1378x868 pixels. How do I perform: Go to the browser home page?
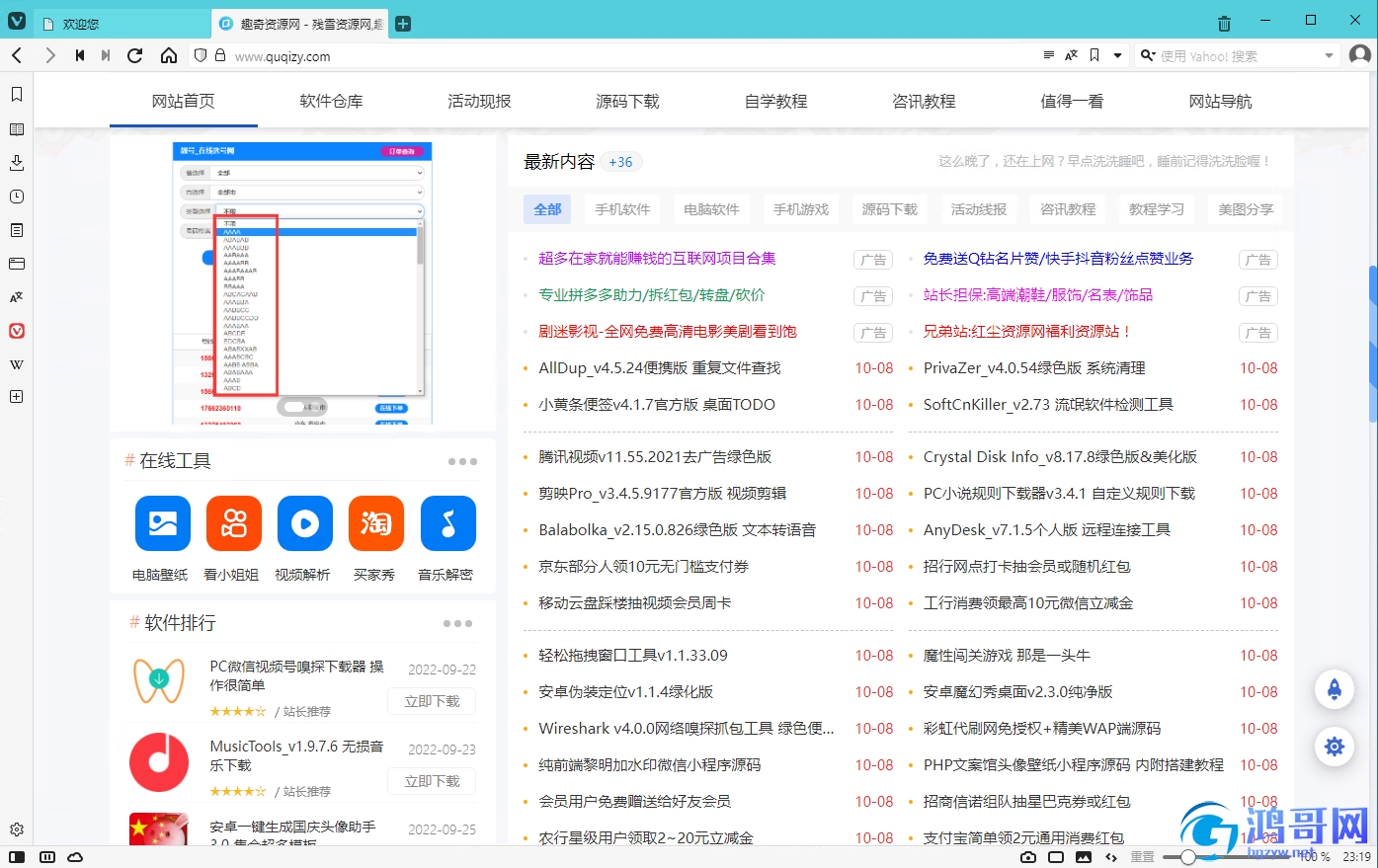coord(169,56)
